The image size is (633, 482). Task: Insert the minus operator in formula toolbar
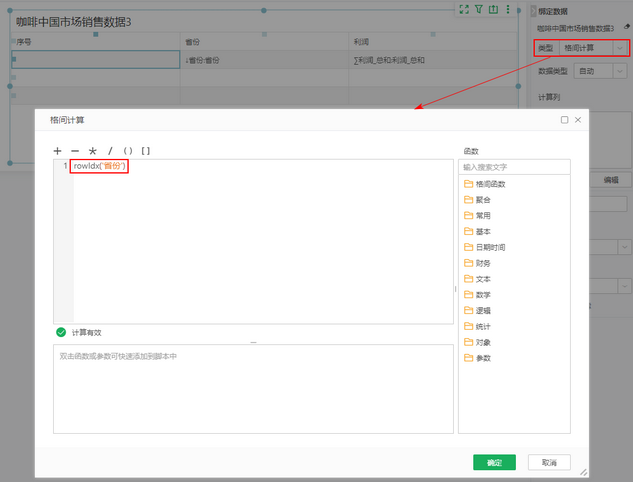pos(75,151)
